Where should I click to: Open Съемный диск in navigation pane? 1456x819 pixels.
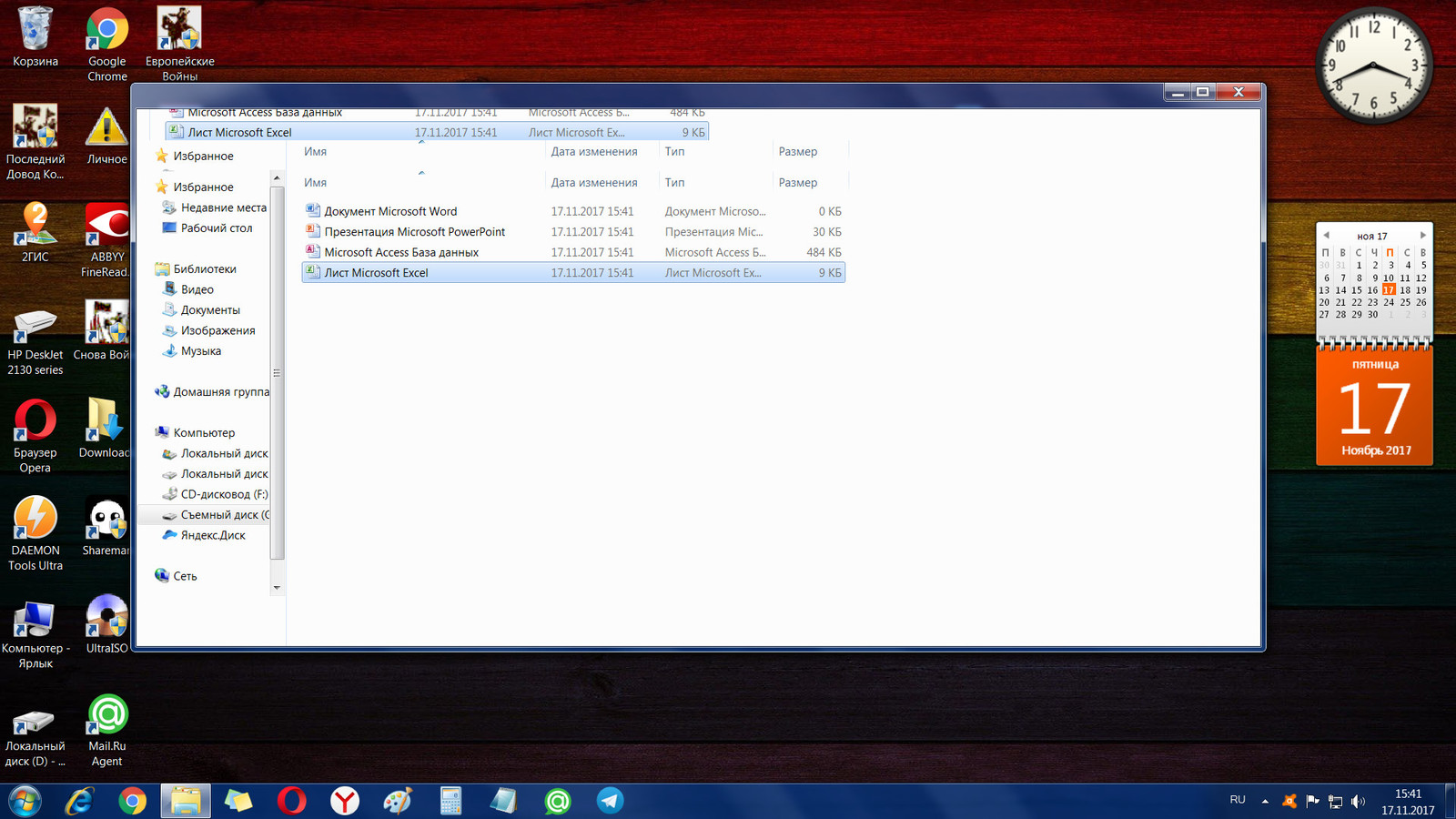pyautogui.click(x=215, y=515)
